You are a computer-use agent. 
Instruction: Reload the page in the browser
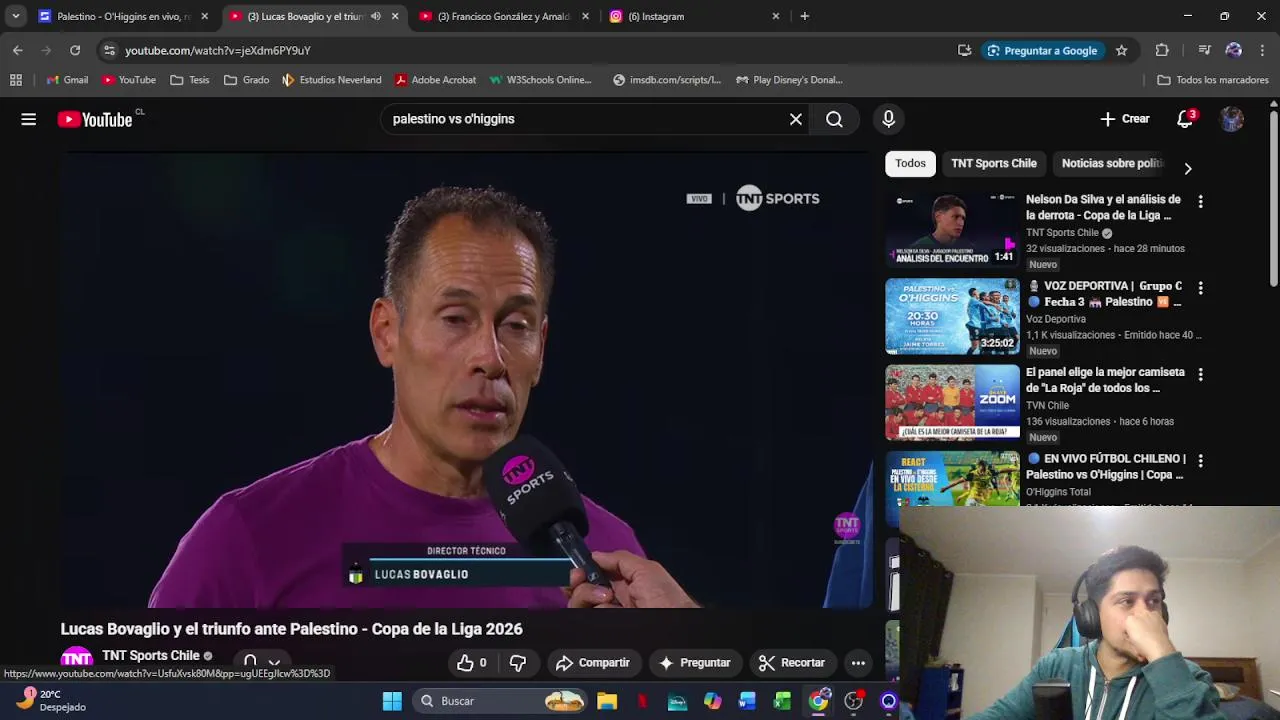tap(75, 50)
